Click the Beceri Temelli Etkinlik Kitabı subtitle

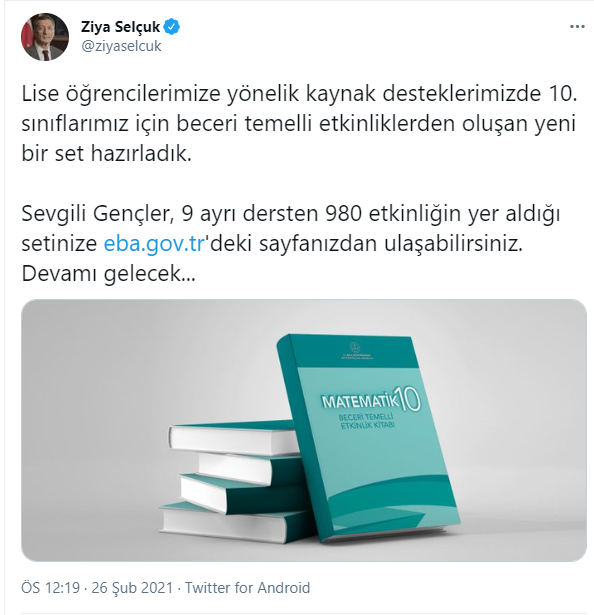[x=367, y=420]
